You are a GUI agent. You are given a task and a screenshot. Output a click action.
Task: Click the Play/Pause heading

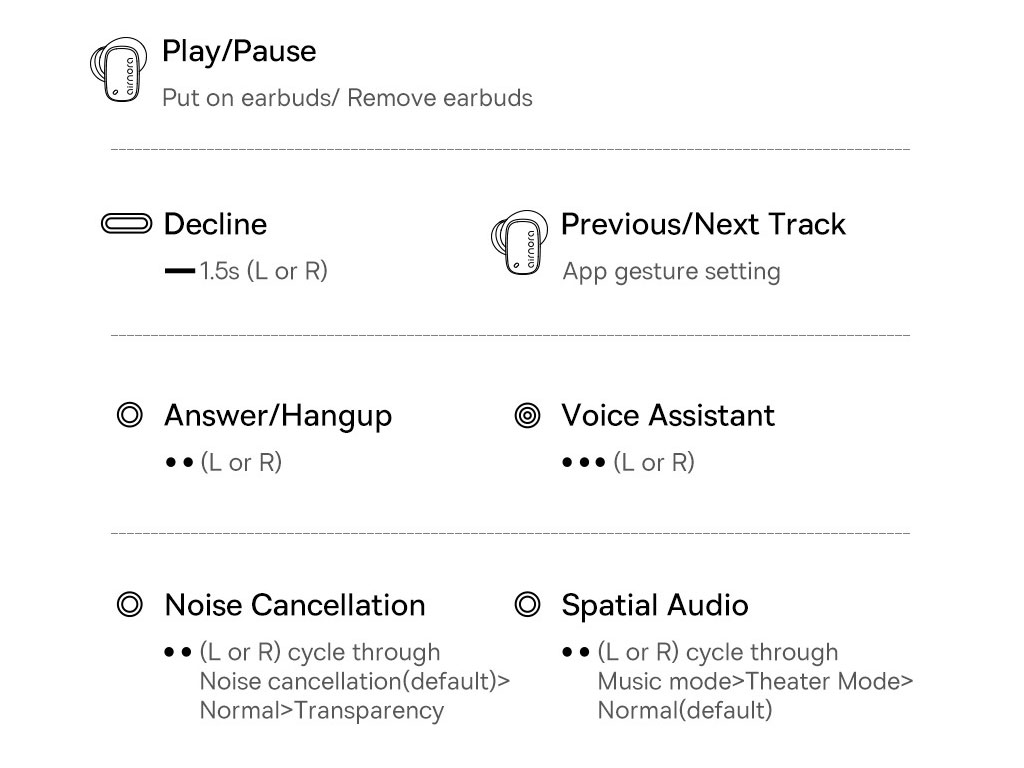coord(239,52)
